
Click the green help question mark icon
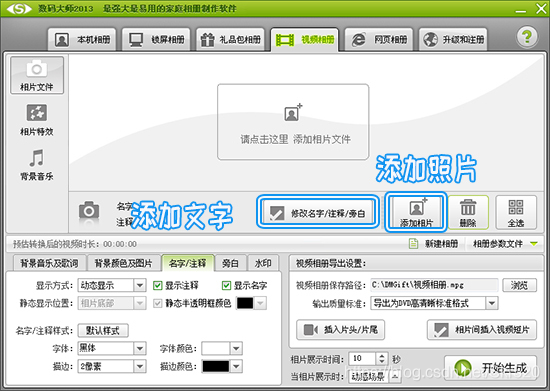[x=527, y=36]
